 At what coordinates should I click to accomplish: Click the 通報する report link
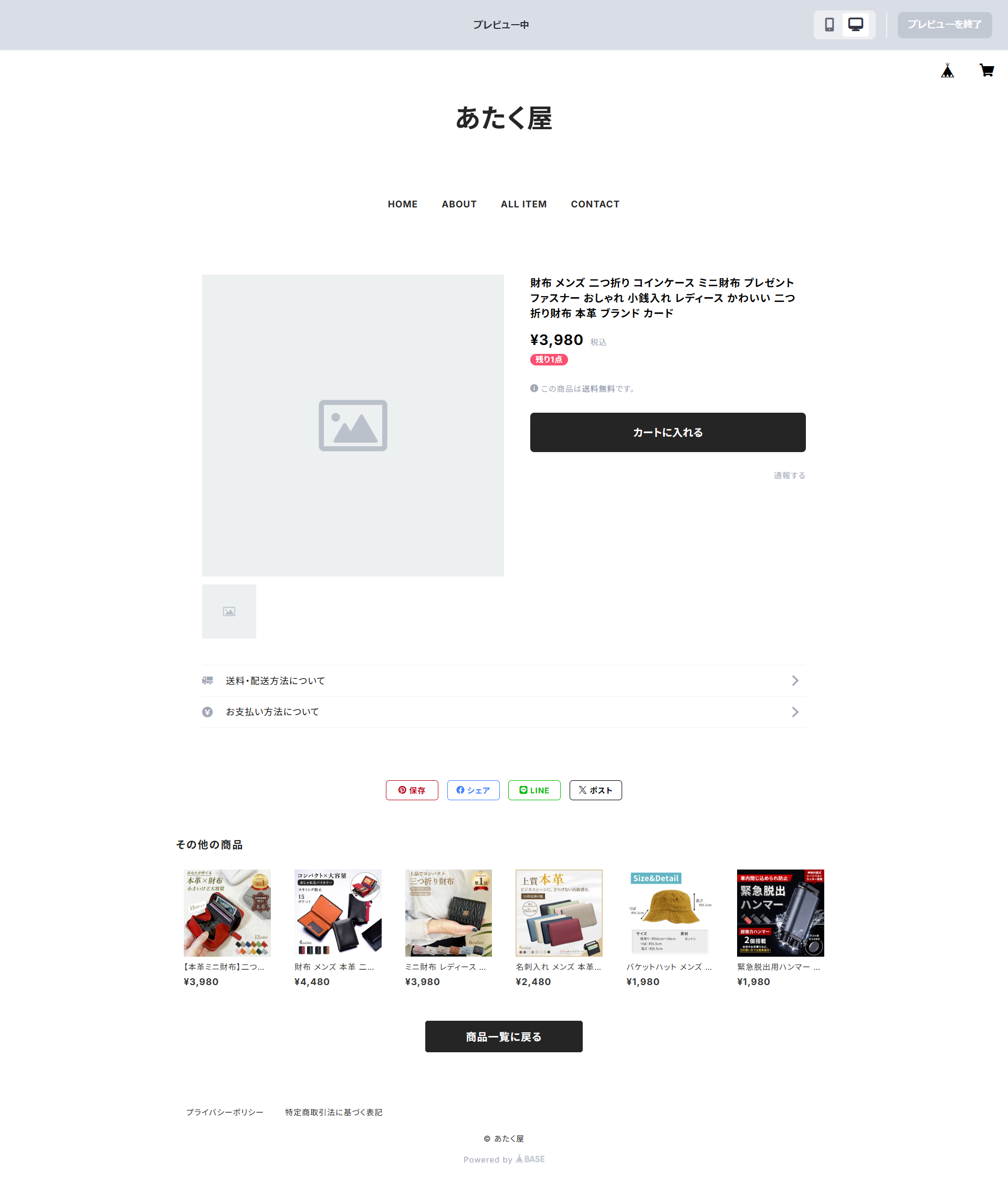coord(790,476)
